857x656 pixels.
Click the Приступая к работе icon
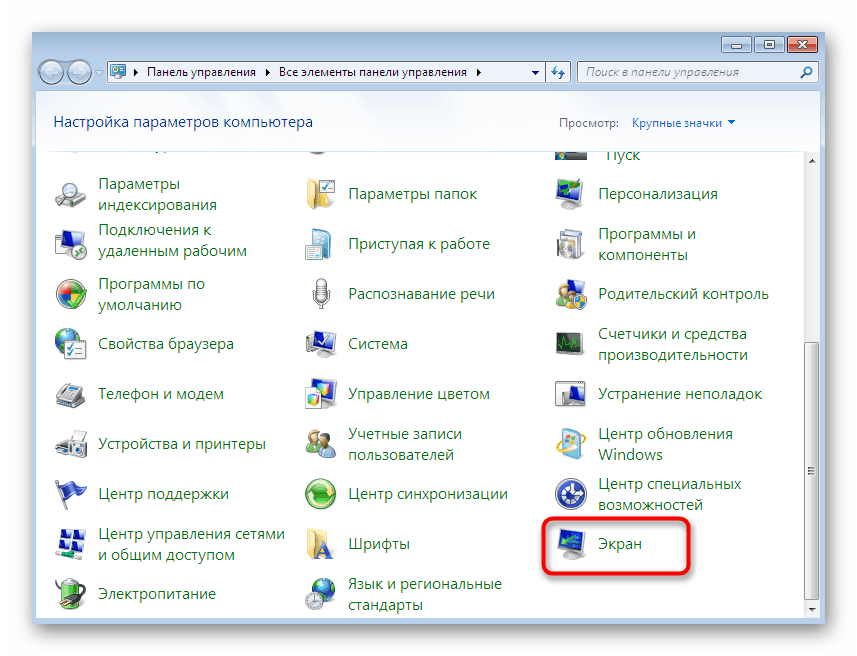[x=321, y=244]
